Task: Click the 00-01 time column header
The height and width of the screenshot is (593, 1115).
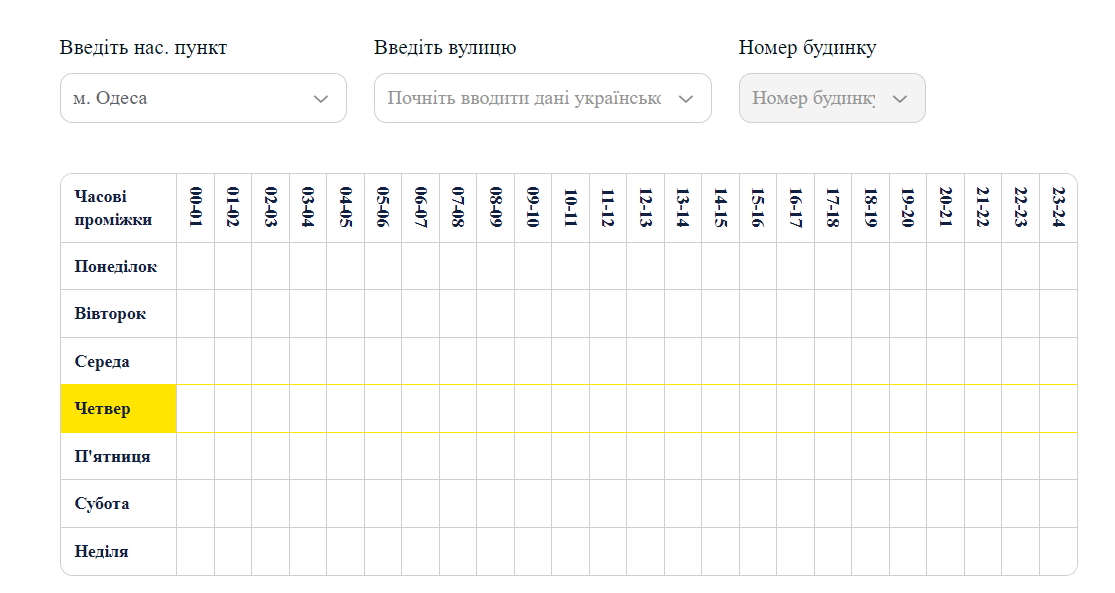Action: tap(196, 208)
